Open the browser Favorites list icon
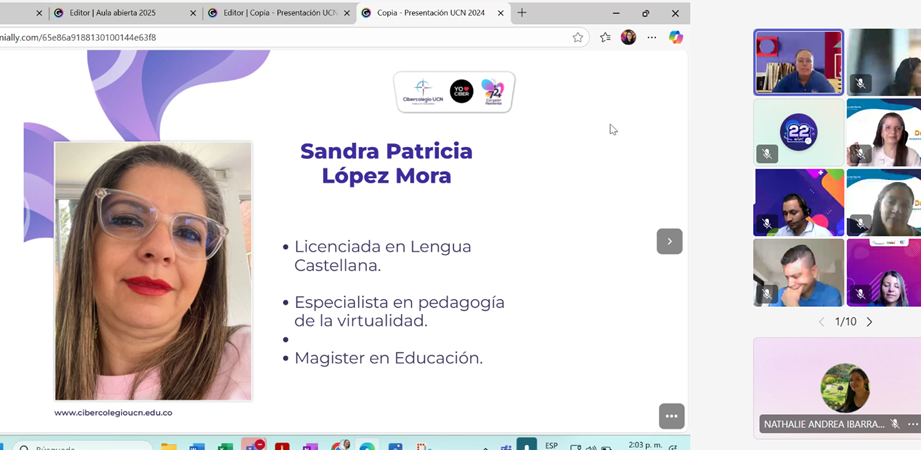Image resolution: width=921 pixels, height=450 pixels. click(605, 37)
